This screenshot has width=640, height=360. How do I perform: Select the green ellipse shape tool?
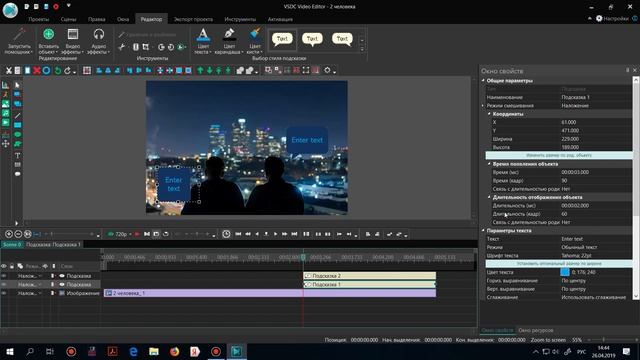[17, 135]
